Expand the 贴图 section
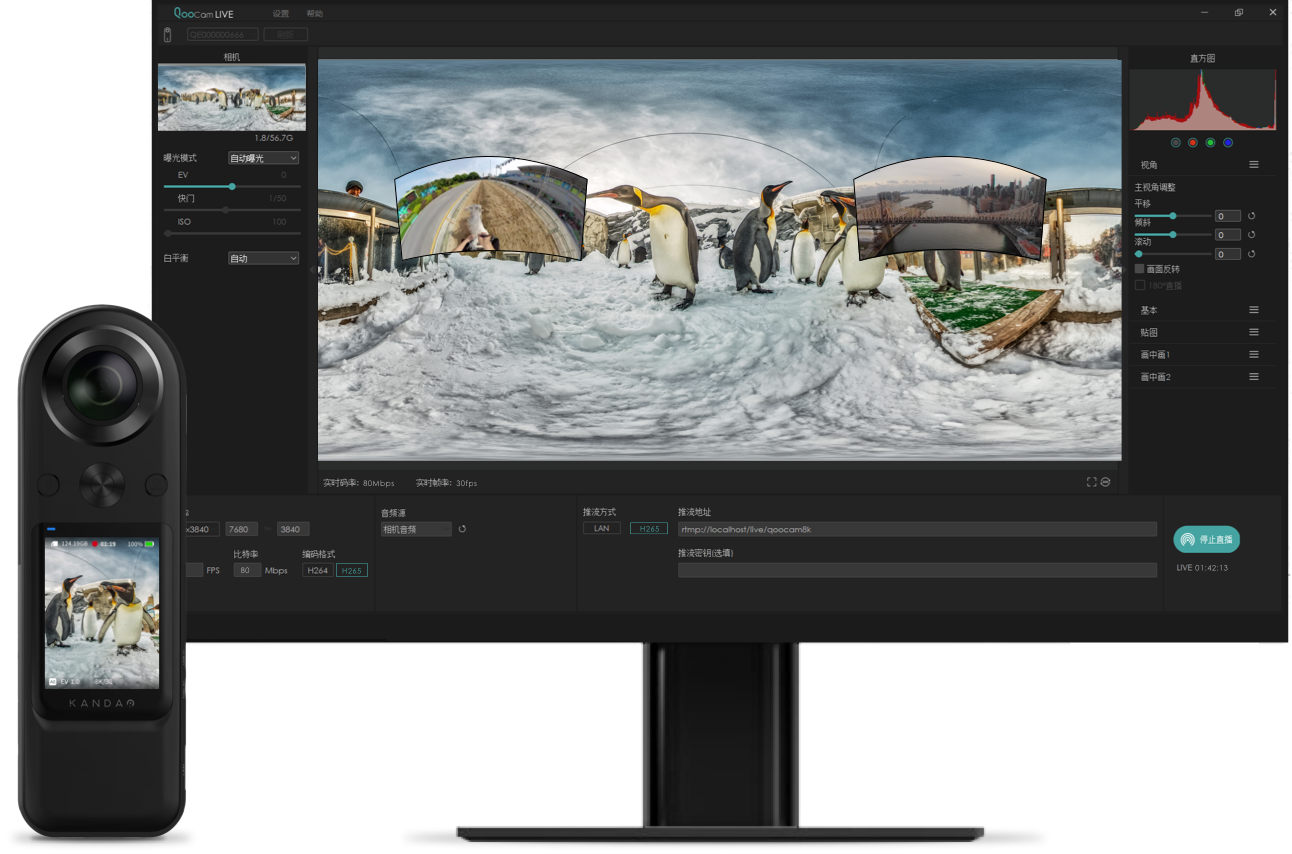Image resolution: width=1292 pixels, height=854 pixels. coord(1253,333)
